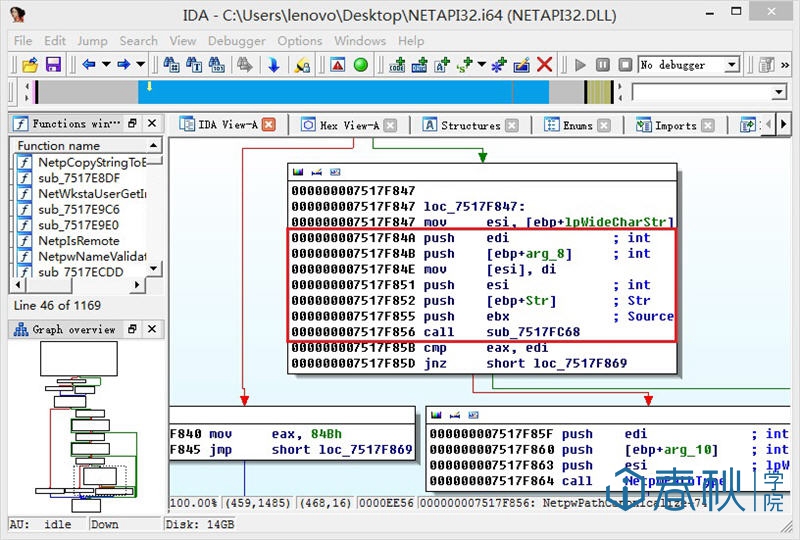Click functions list horizontal scroll right arrow
Screen dimensions: 800x540
pos(136,285)
